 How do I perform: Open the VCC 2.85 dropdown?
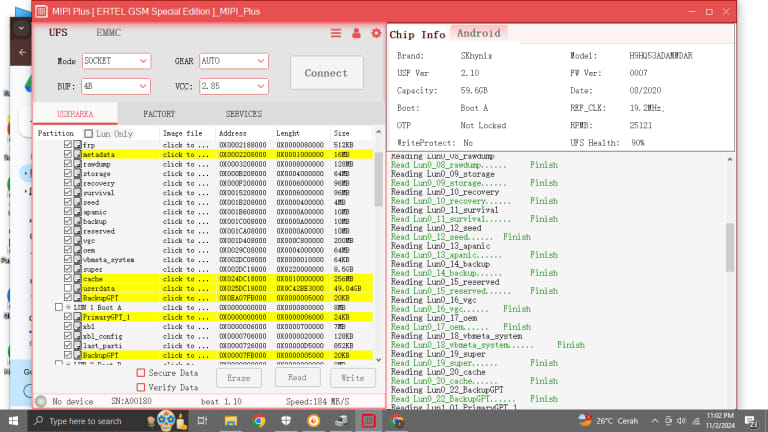click(234, 86)
